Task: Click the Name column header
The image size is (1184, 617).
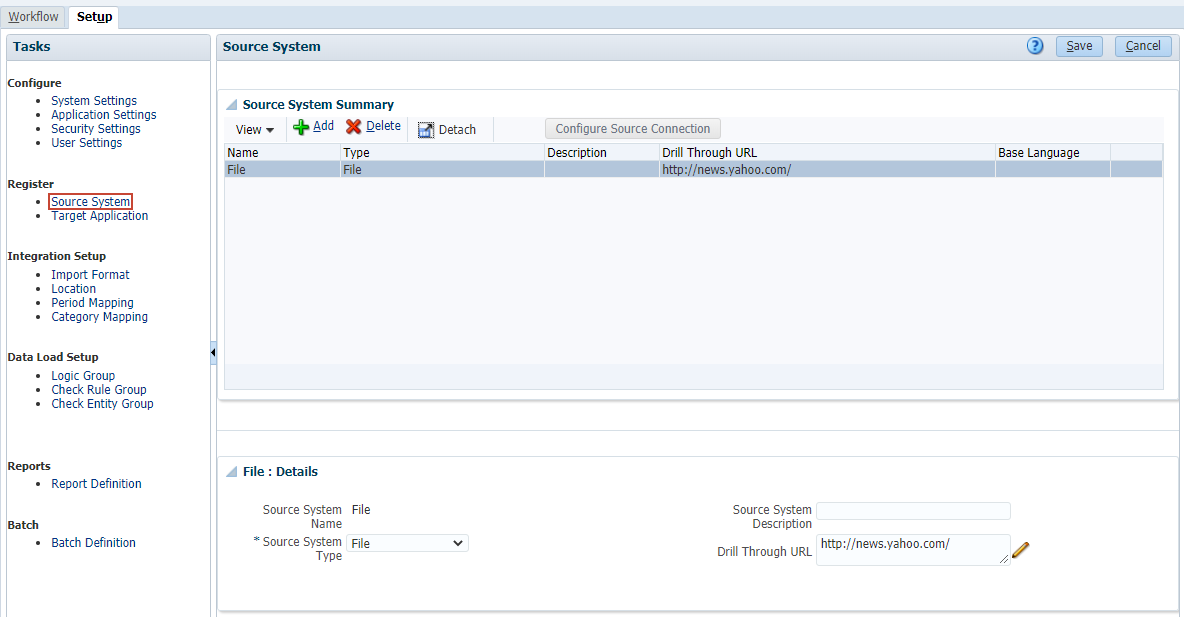Action: click(282, 153)
